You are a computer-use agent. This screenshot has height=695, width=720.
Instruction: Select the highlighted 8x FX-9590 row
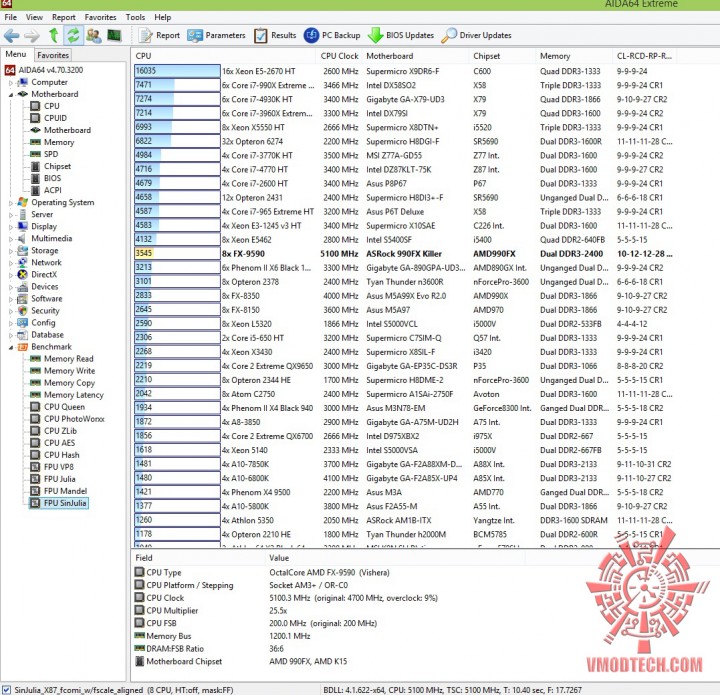(404, 254)
